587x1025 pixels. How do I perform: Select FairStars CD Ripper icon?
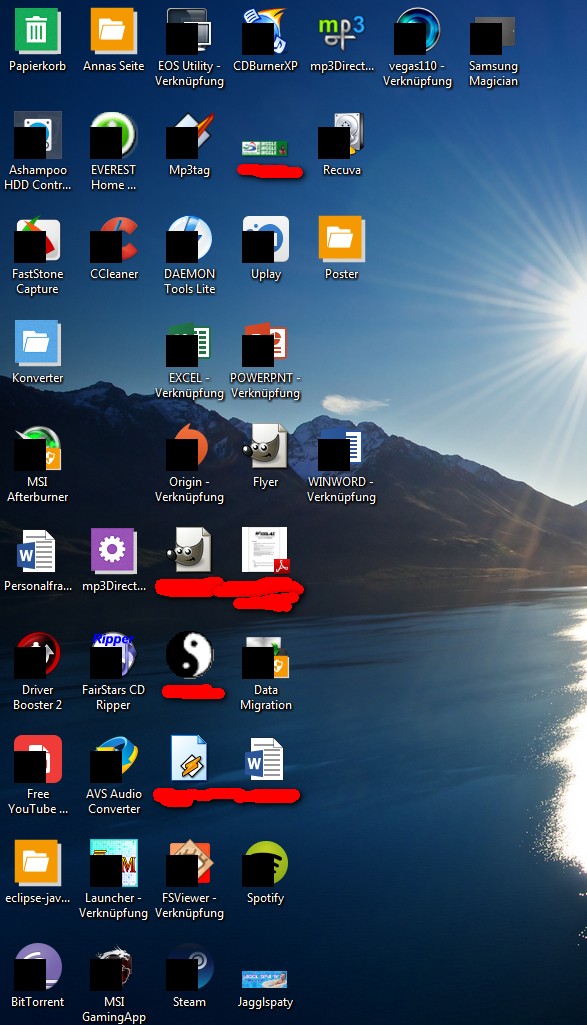[113, 654]
